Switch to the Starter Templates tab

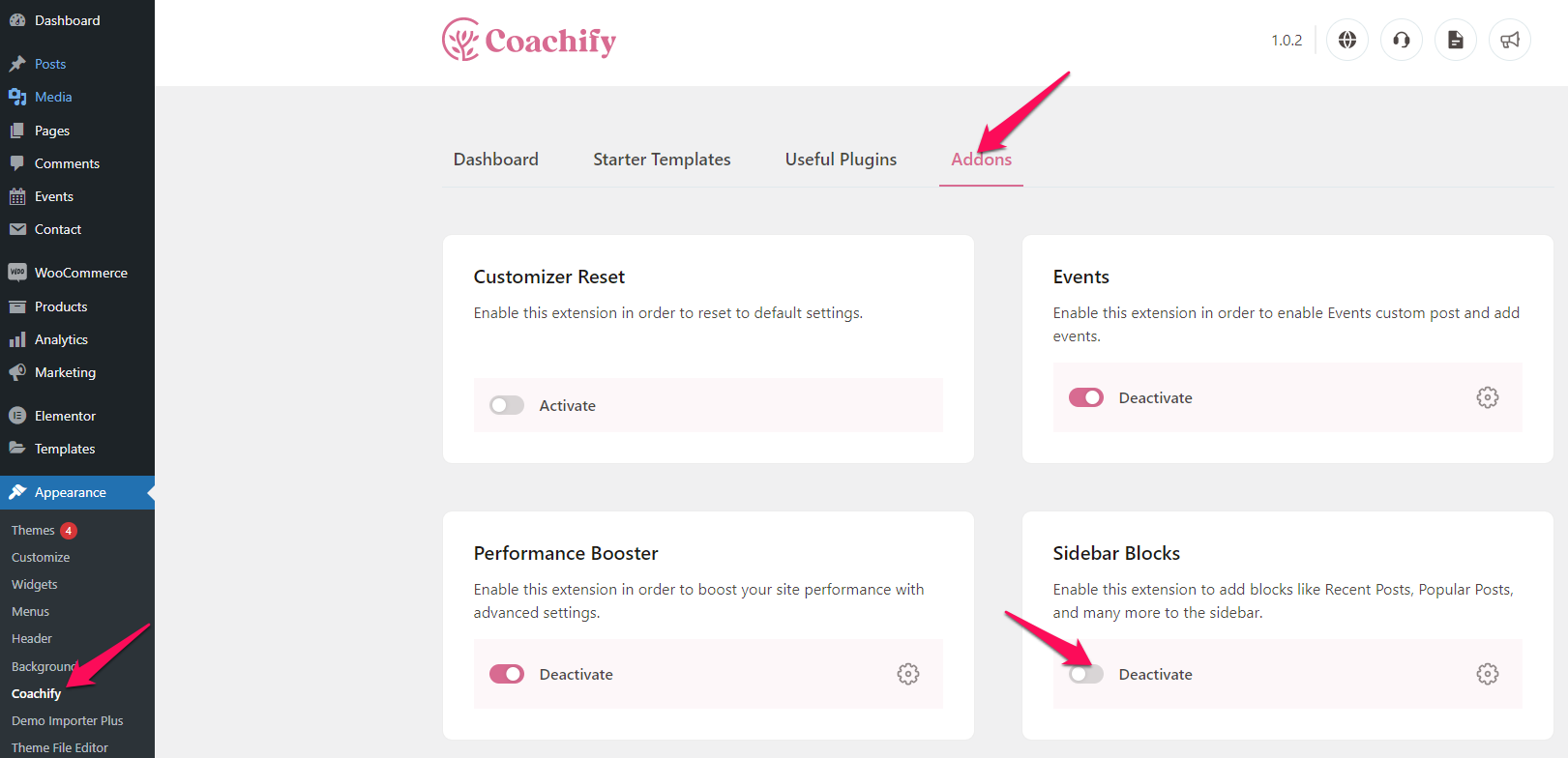662,160
